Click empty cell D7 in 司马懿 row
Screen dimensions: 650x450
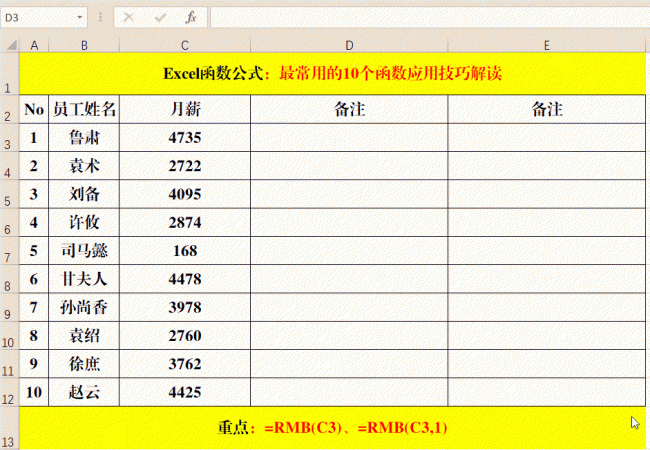(x=349, y=251)
